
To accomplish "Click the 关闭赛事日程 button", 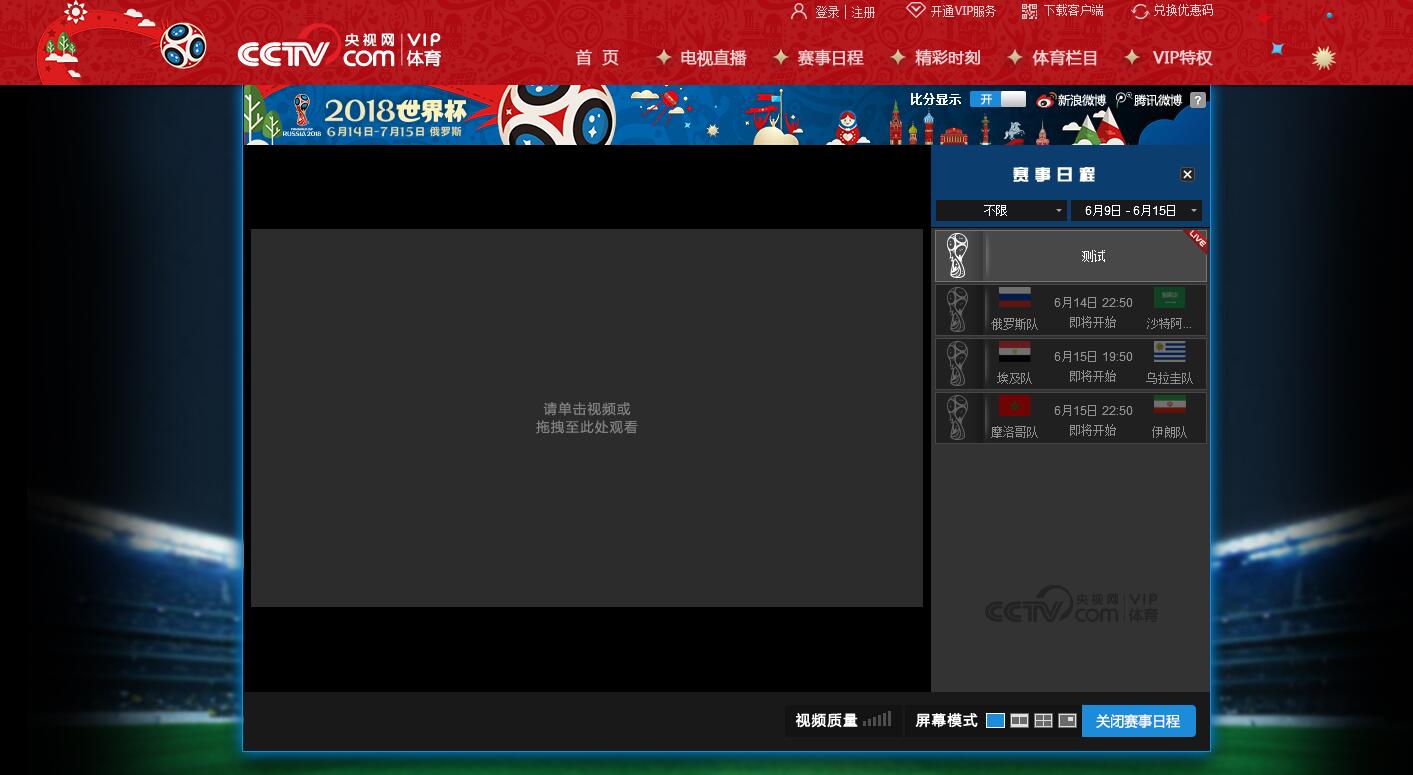I will pyautogui.click(x=1138, y=720).
